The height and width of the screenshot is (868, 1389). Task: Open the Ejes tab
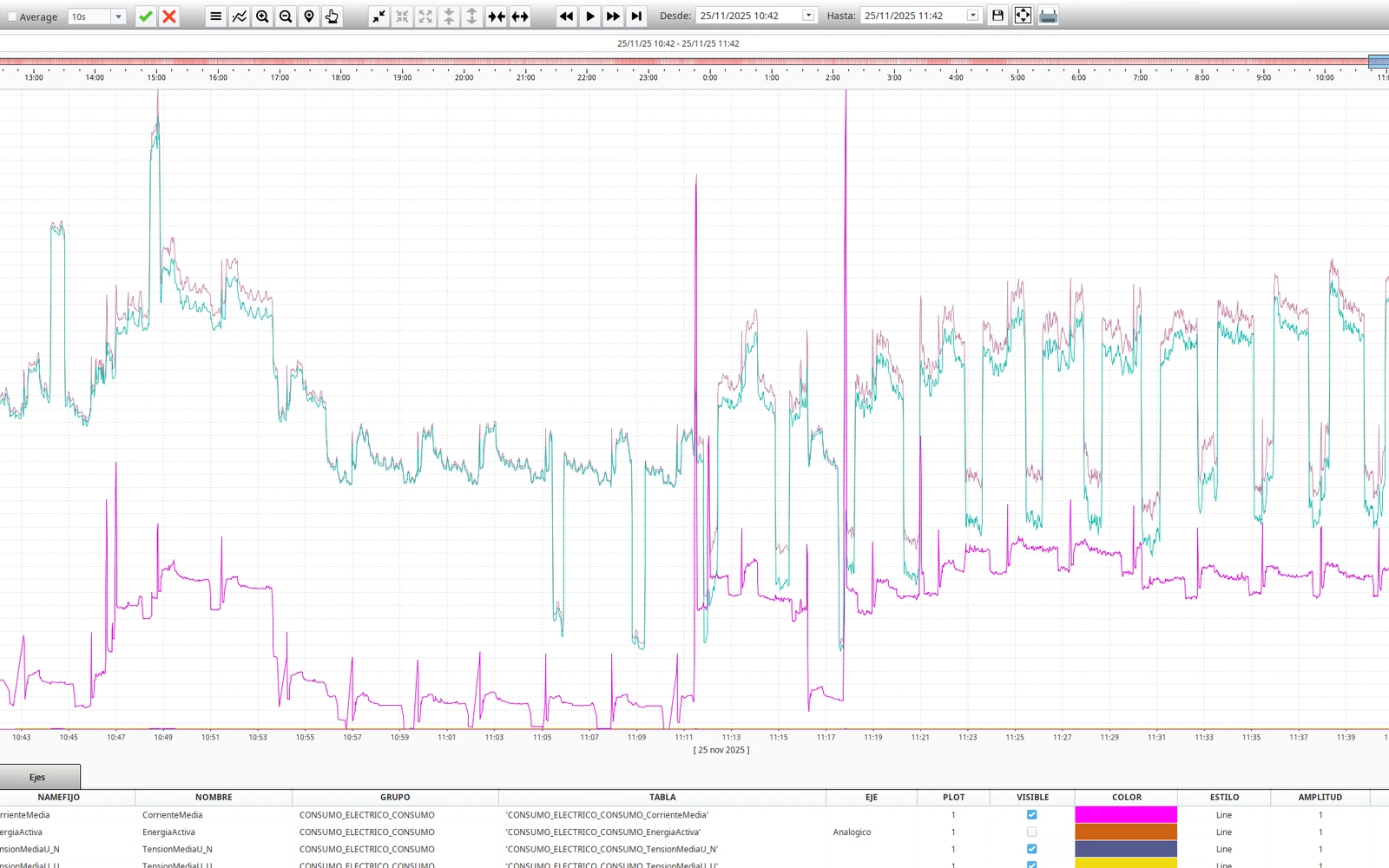coord(39,777)
